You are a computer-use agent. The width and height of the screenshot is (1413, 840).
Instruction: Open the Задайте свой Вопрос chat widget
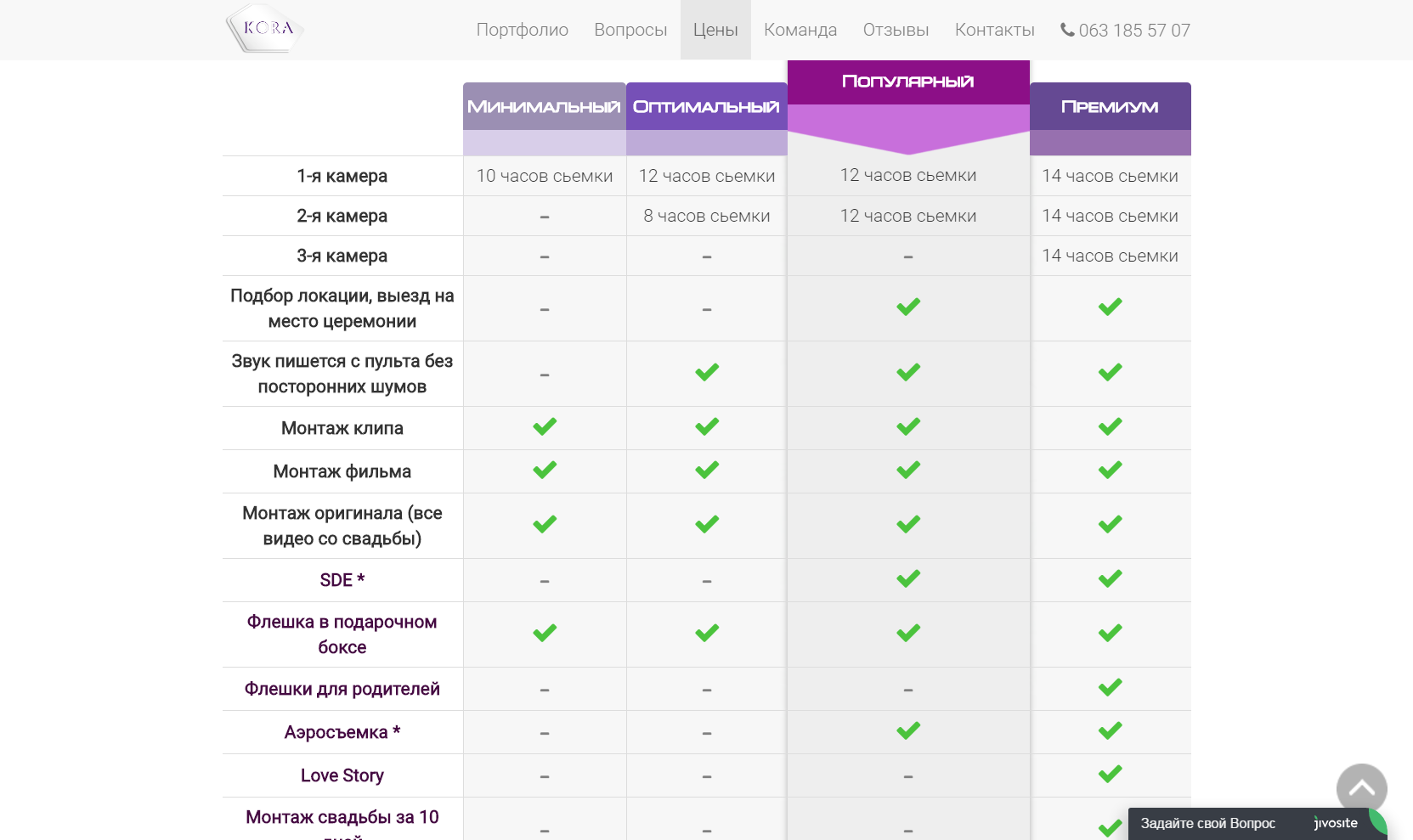pyautogui.click(x=1207, y=823)
